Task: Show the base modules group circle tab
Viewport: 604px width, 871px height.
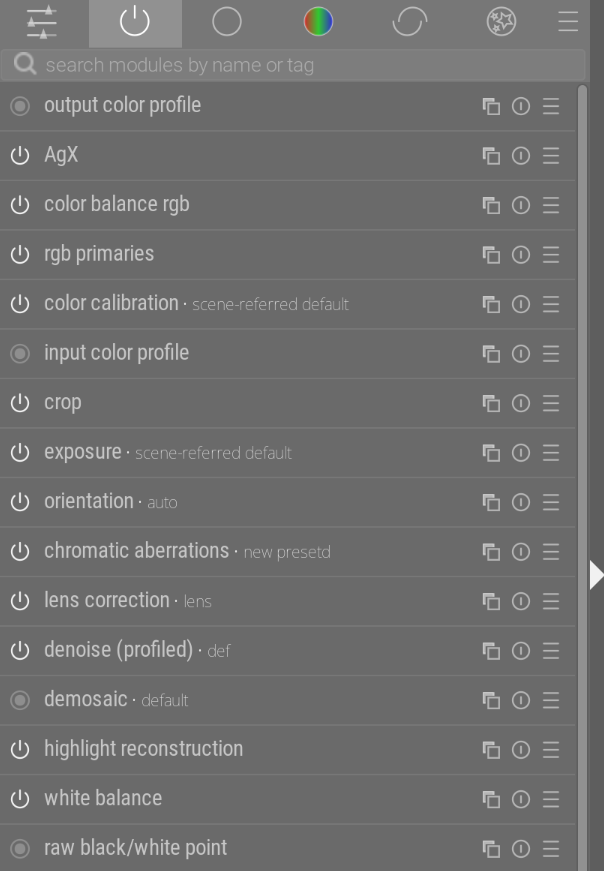Action: click(227, 22)
